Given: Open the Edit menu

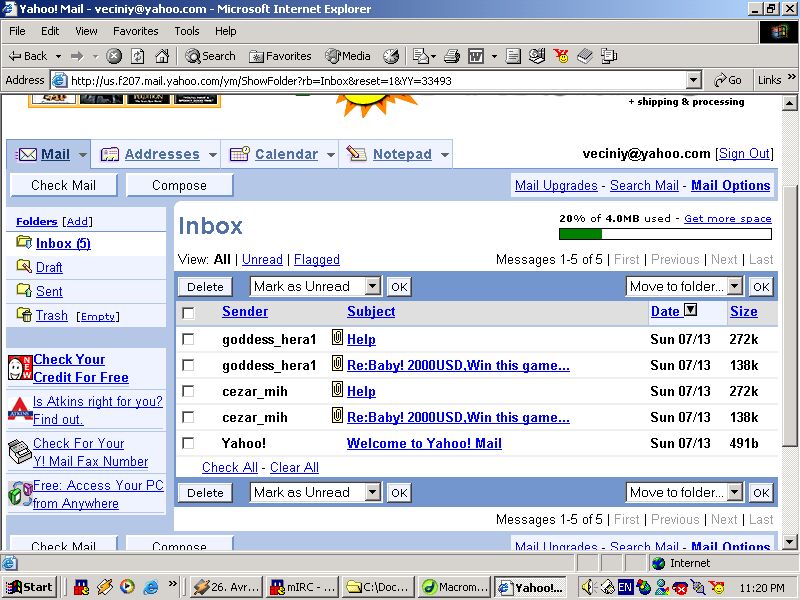Looking at the screenshot, I should click(x=50, y=31).
